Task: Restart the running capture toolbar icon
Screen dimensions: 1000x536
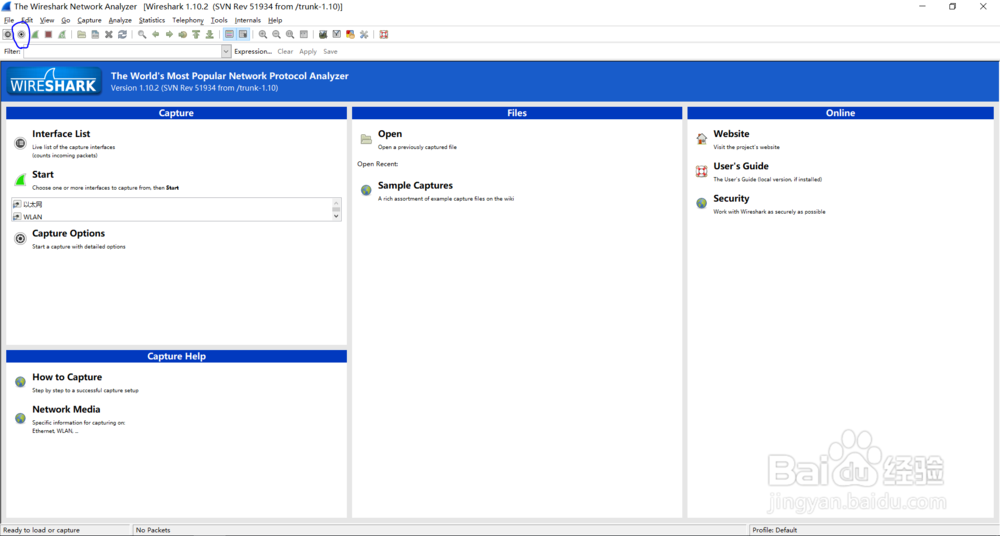Action: coord(62,34)
